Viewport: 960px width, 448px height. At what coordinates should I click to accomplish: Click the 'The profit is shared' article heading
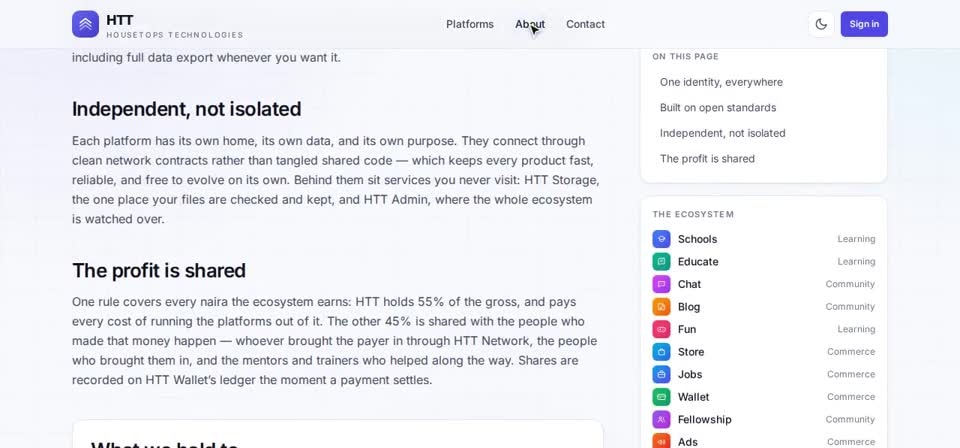click(159, 271)
